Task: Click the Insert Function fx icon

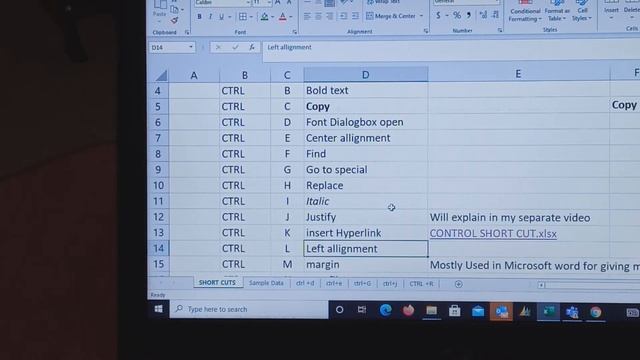Action: pyautogui.click(x=252, y=47)
